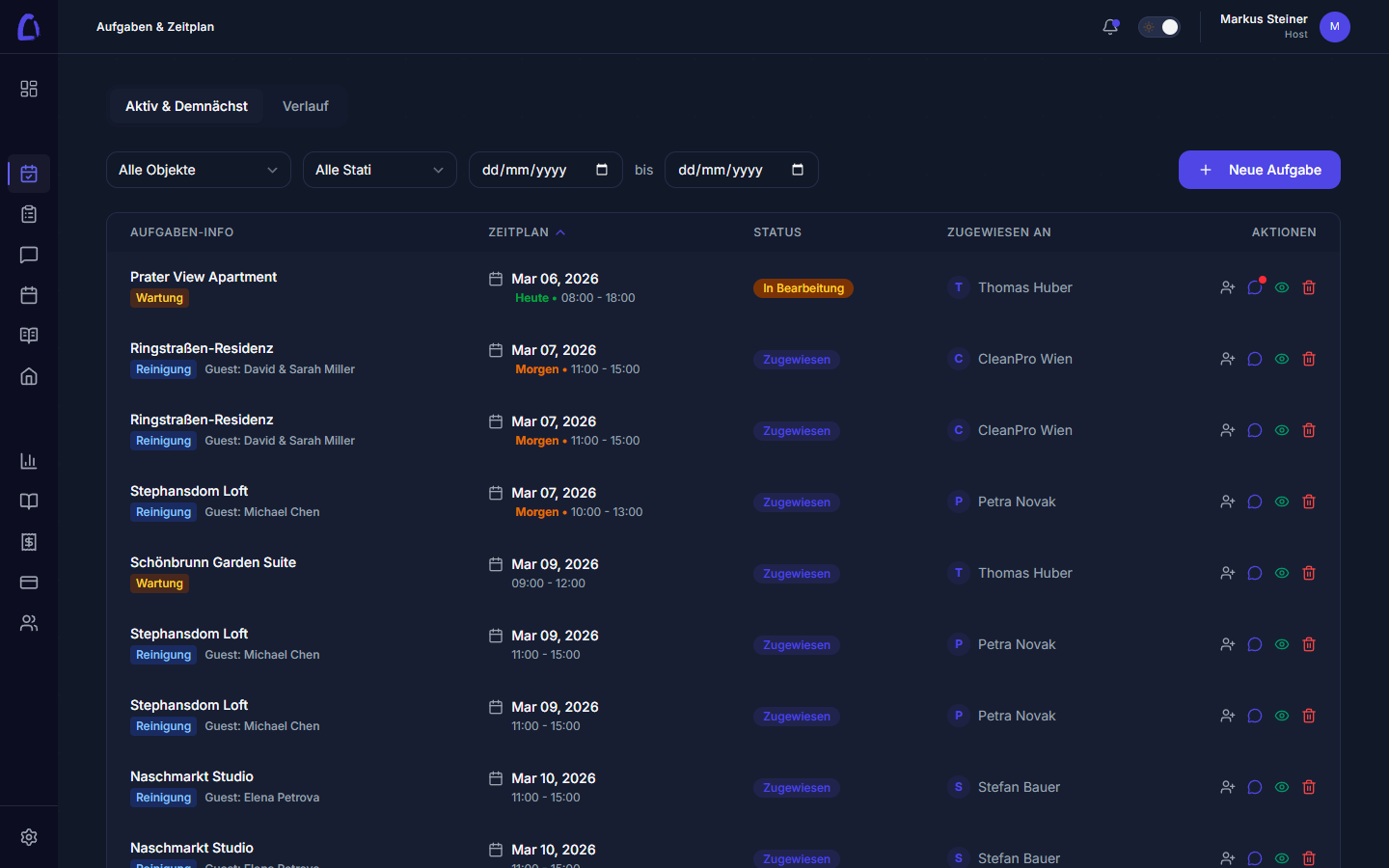Toggle the dark mode switch
The image size is (1389, 868).
[1158, 27]
